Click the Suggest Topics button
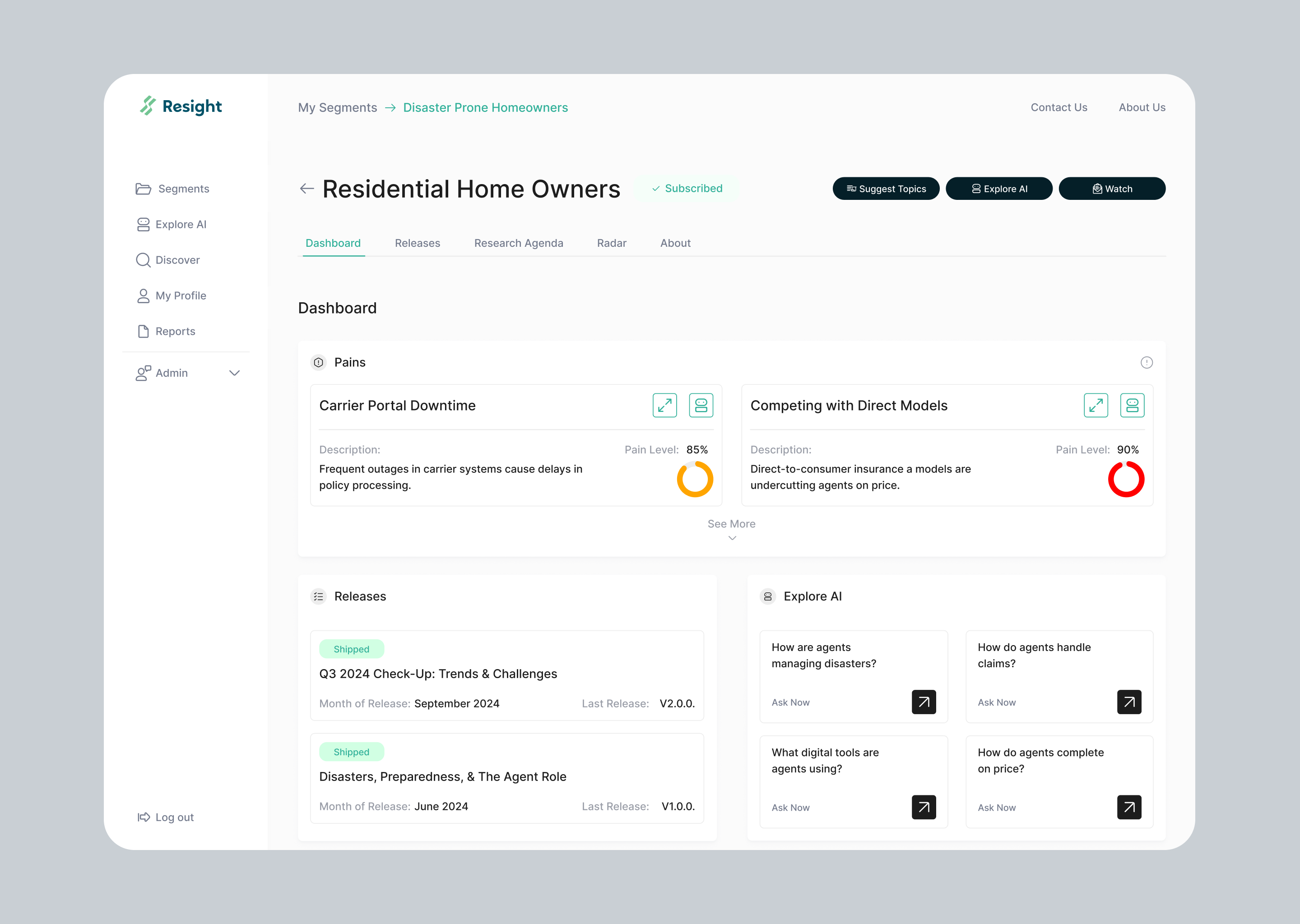The width and height of the screenshot is (1300, 924). pos(886,188)
